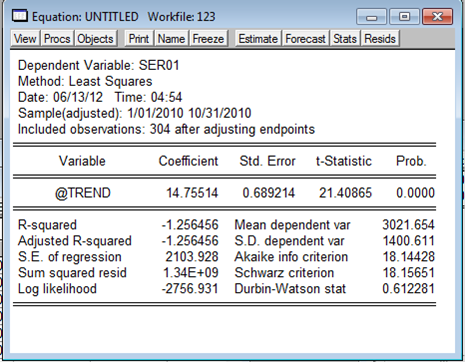Viewport: 466px width, 363px height.
Task: Select Akaike info criterion value 18.14428
Action: (x=409, y=257)
